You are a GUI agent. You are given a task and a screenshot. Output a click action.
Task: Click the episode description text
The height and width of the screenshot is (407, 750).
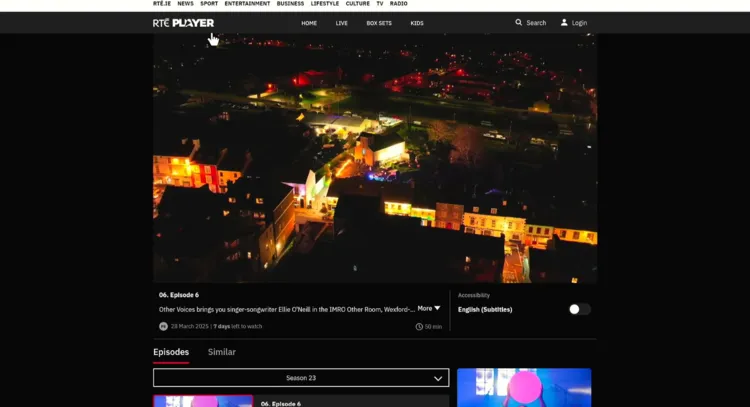coord(287,309)
